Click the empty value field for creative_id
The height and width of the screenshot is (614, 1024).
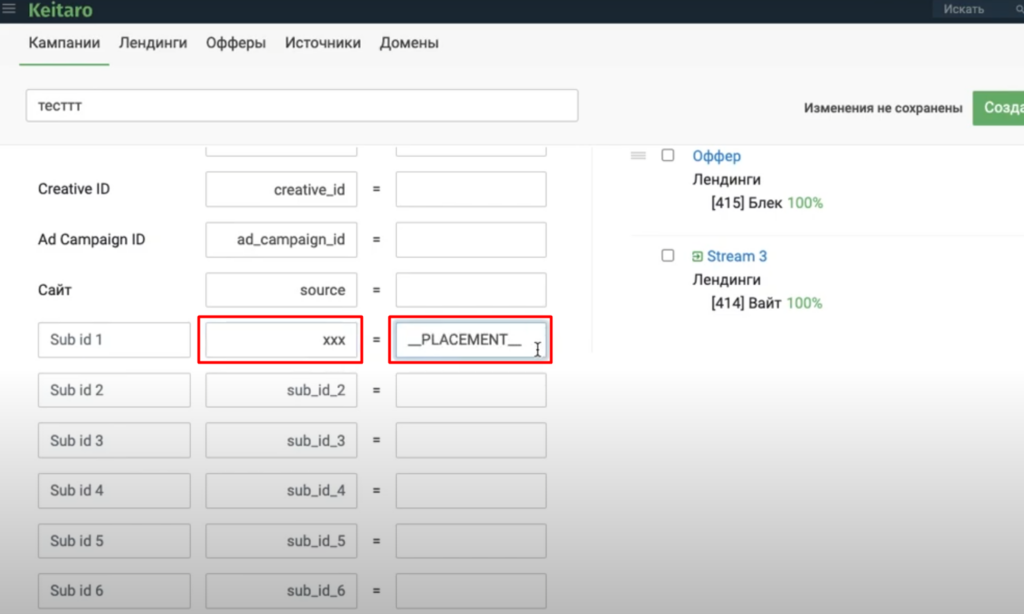(x=470, y=189)
